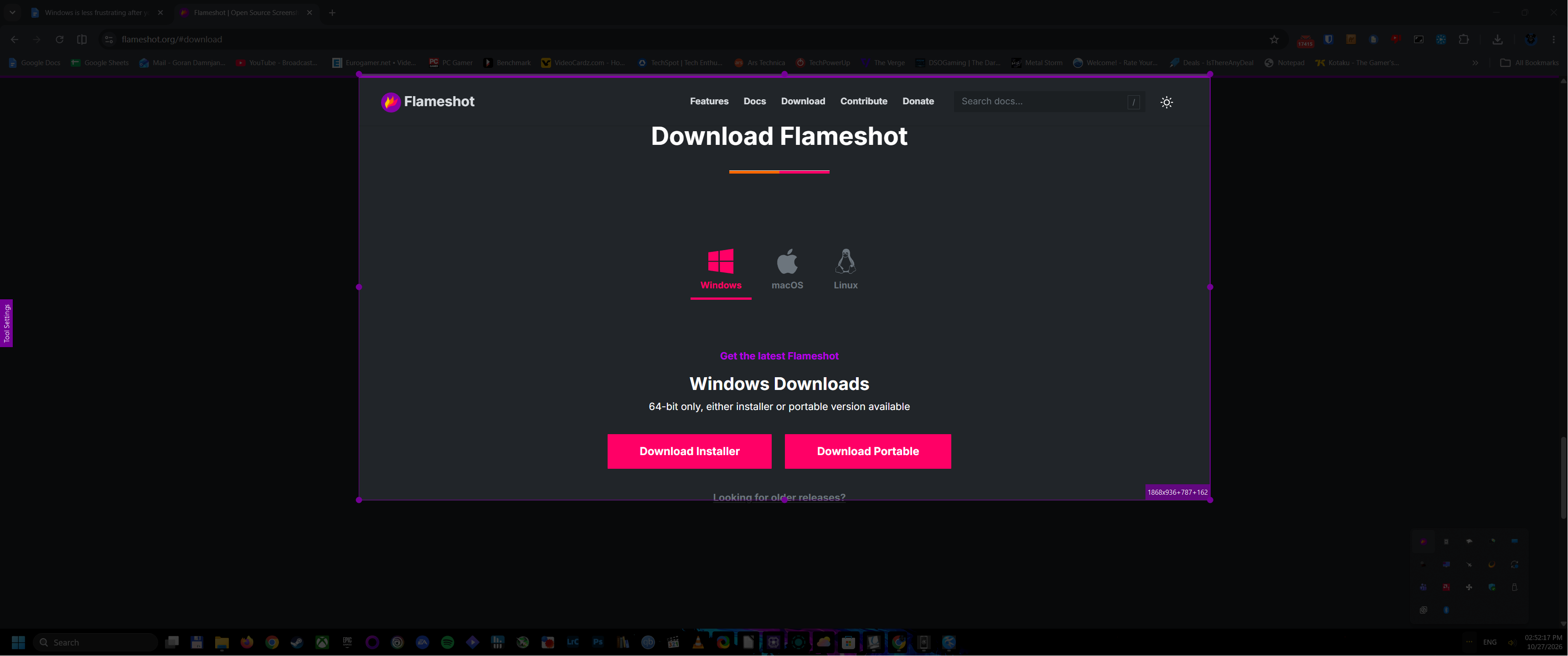Open the Google Sheets bookmark

100,63
